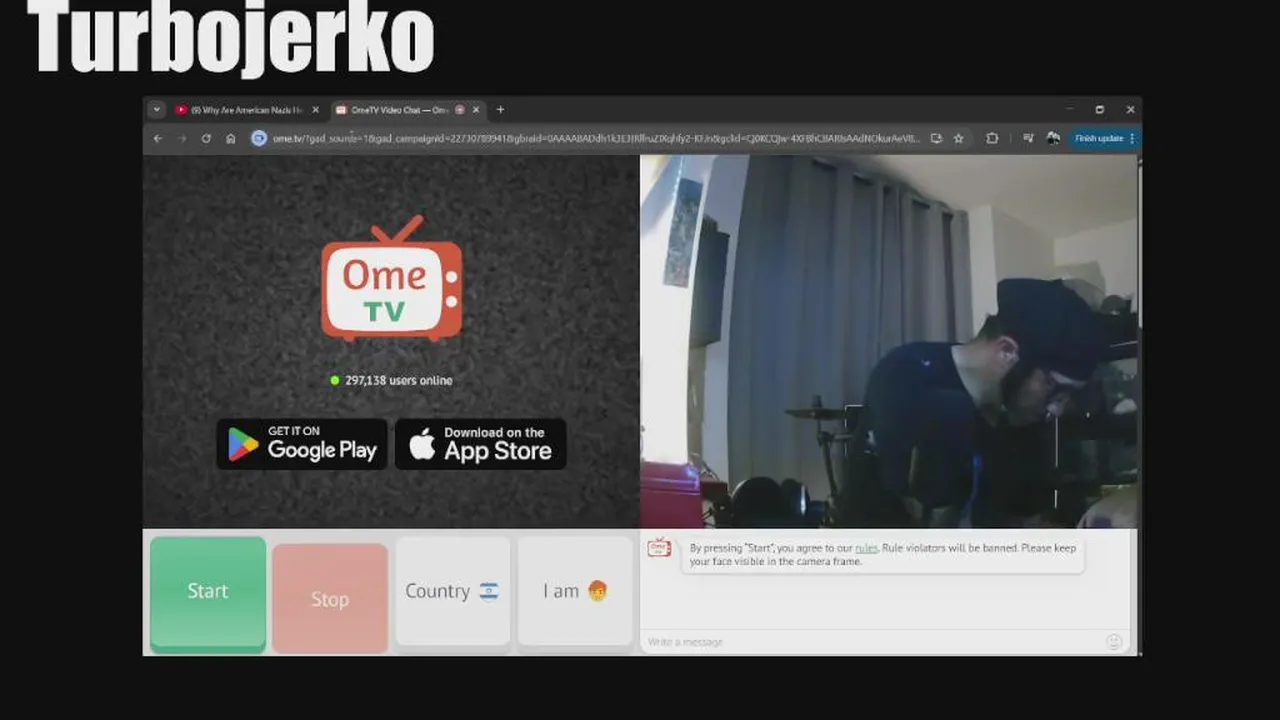
Task: Click the browser Forward arrow
Action: pyautogui.click(x=182, y=138)
